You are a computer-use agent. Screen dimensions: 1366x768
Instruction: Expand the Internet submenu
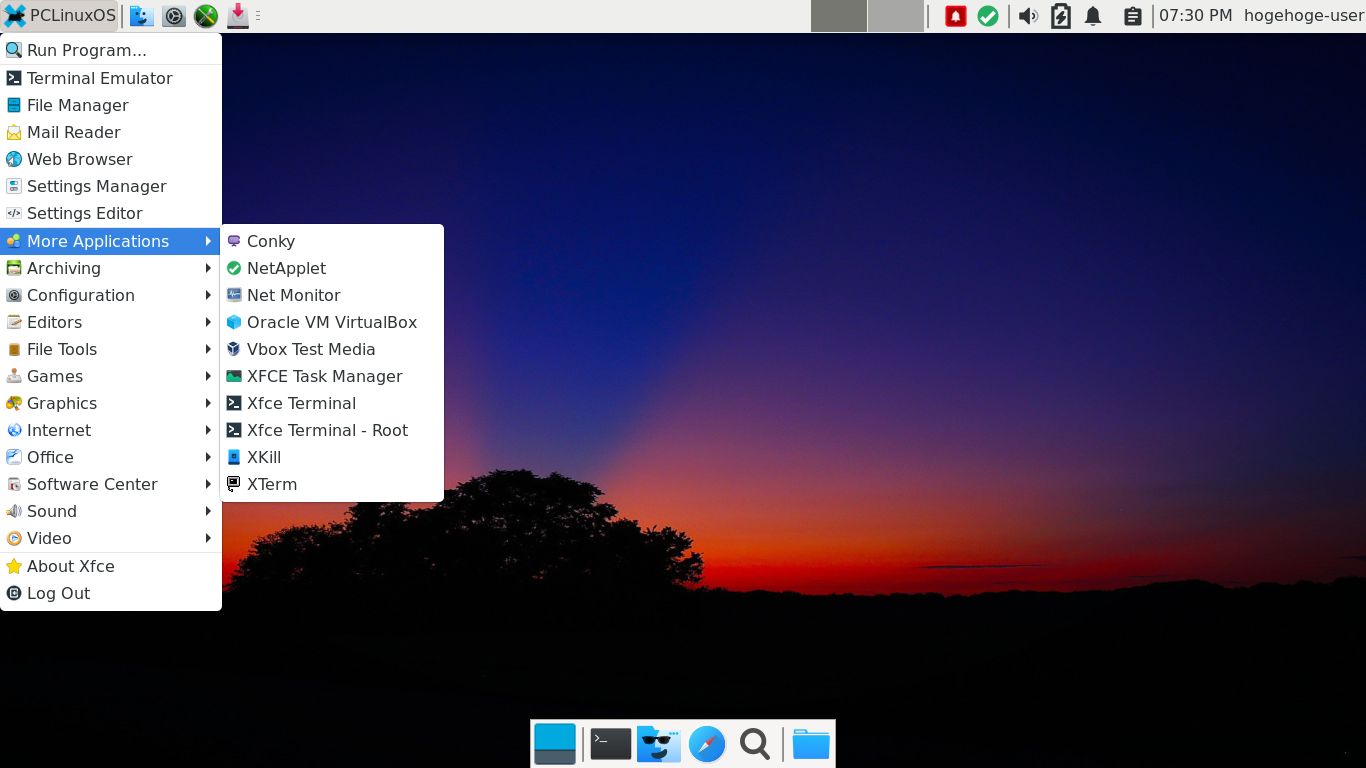[111, 430]
